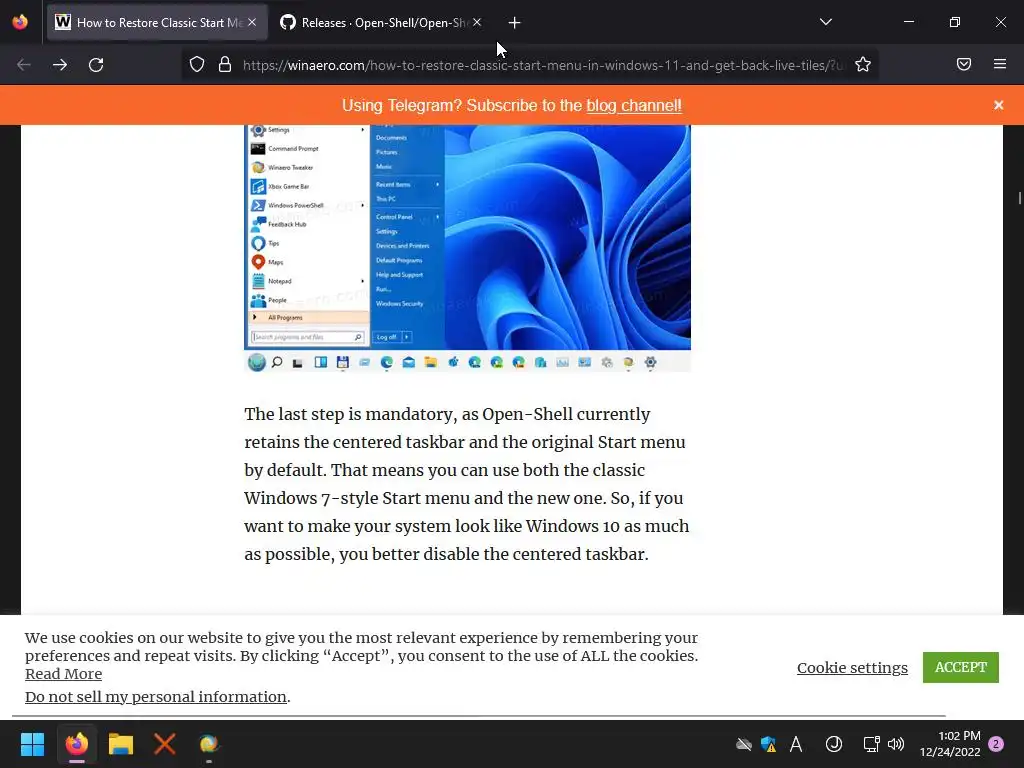The image size is (1024, 768).
Task: Go forward with the arrow button
Action: [x=60, y=65]
